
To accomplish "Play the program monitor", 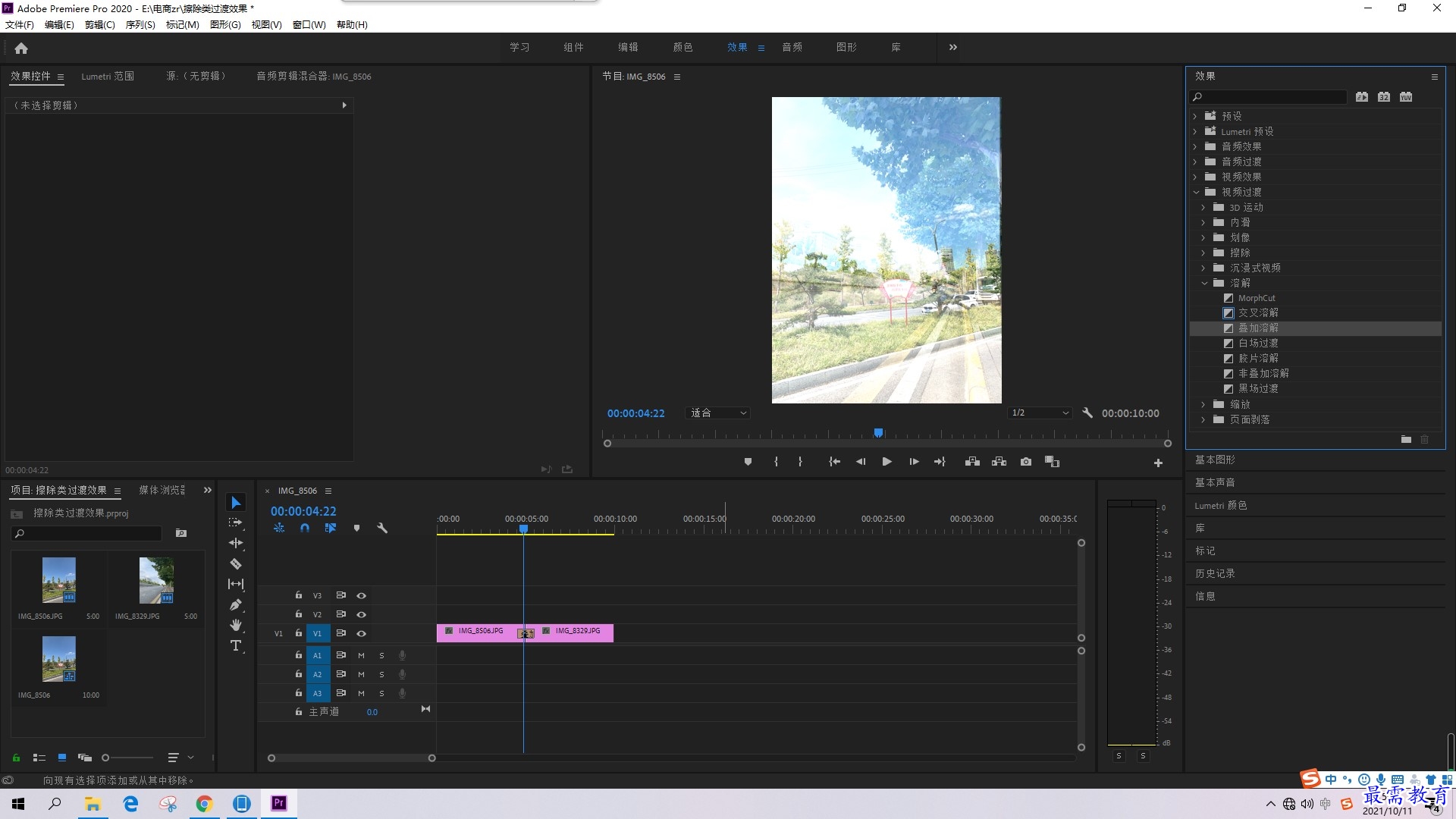I will (886, 462).
